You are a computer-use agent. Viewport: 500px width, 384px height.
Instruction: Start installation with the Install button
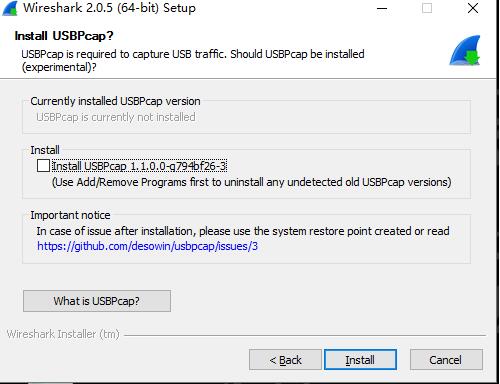pos(360,360)
